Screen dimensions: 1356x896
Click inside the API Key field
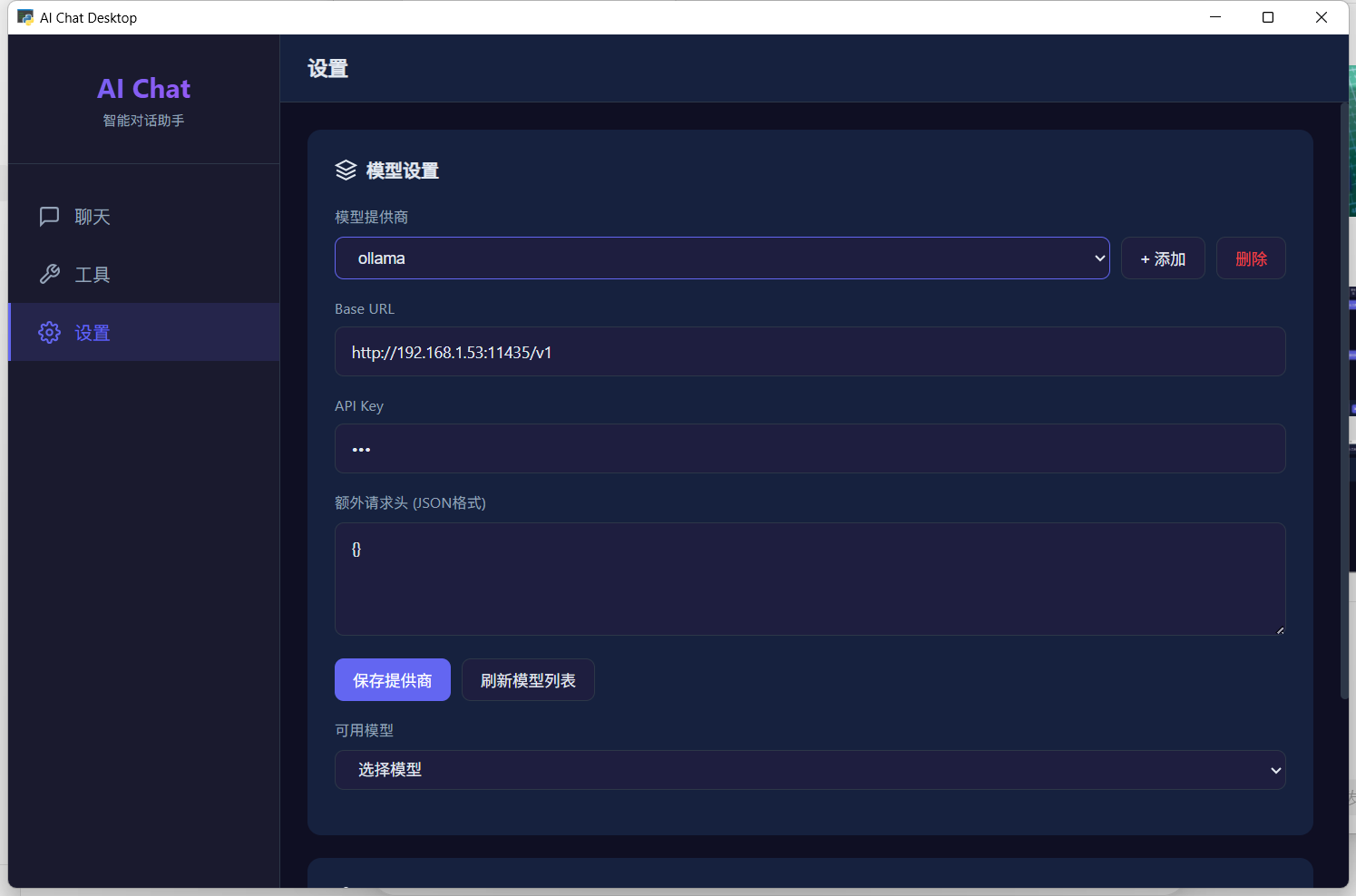(809, 449)
